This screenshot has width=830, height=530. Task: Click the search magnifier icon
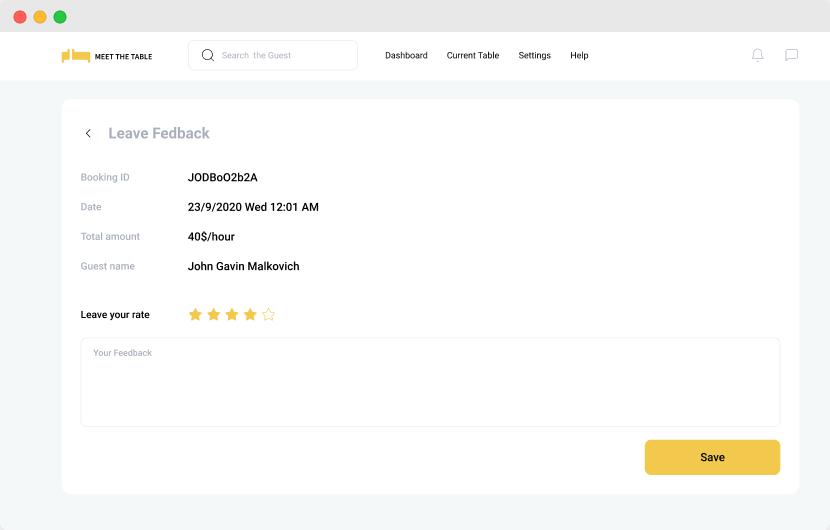208,55
